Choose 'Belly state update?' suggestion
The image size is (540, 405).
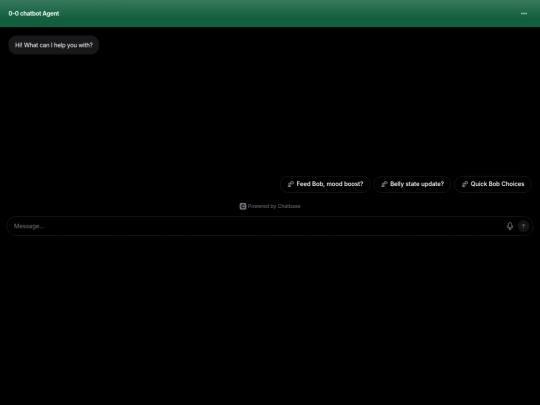tap(412, 184)
